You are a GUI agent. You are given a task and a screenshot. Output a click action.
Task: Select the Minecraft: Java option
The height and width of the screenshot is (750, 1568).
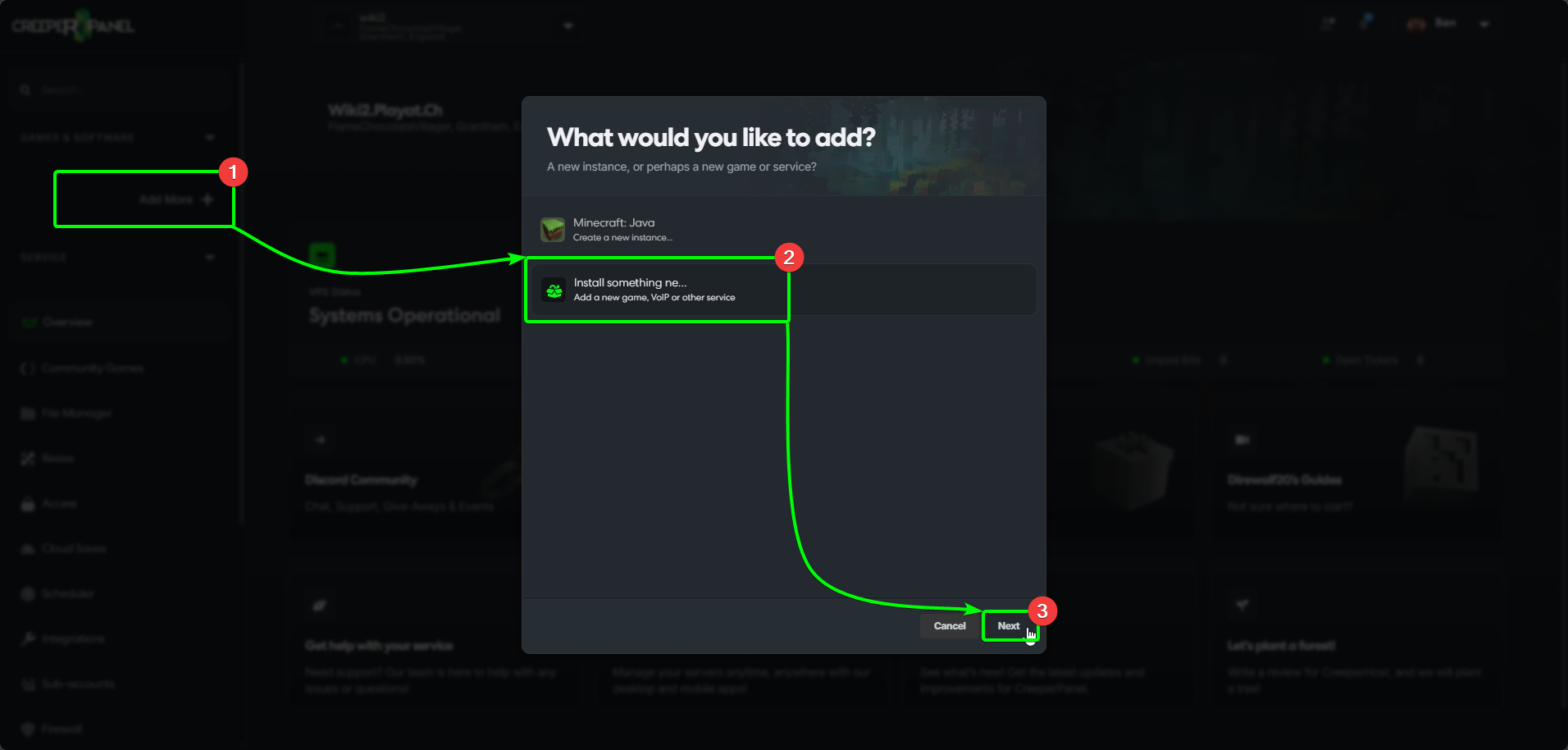click(x=784, y=230)
